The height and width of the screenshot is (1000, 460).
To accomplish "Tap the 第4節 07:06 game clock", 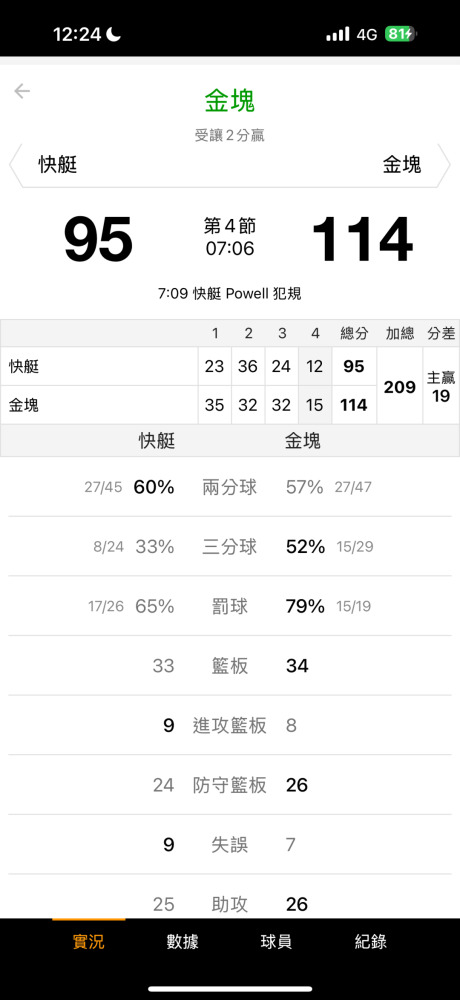I will tap(230, 237).
